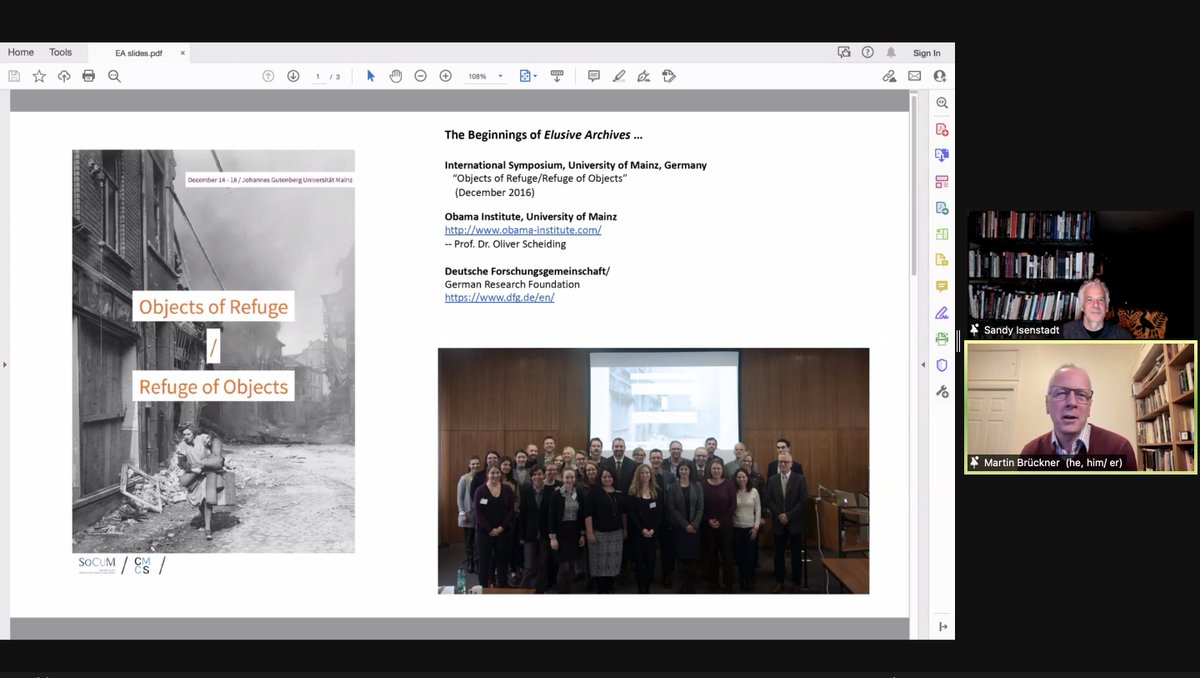
Task: Expand the left navigation pane arrow
Action: (x=4, y=364)
